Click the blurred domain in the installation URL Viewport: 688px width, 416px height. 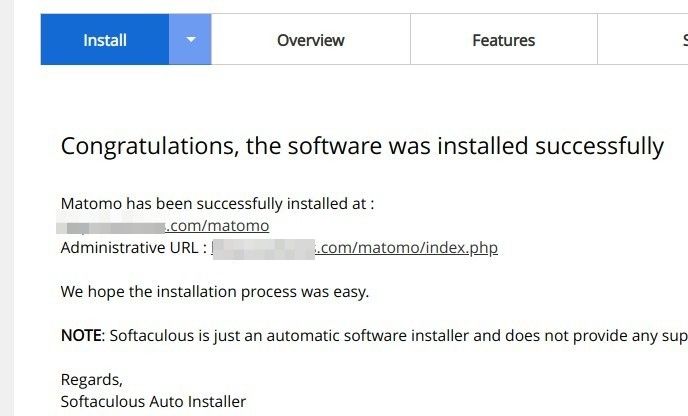111,227
